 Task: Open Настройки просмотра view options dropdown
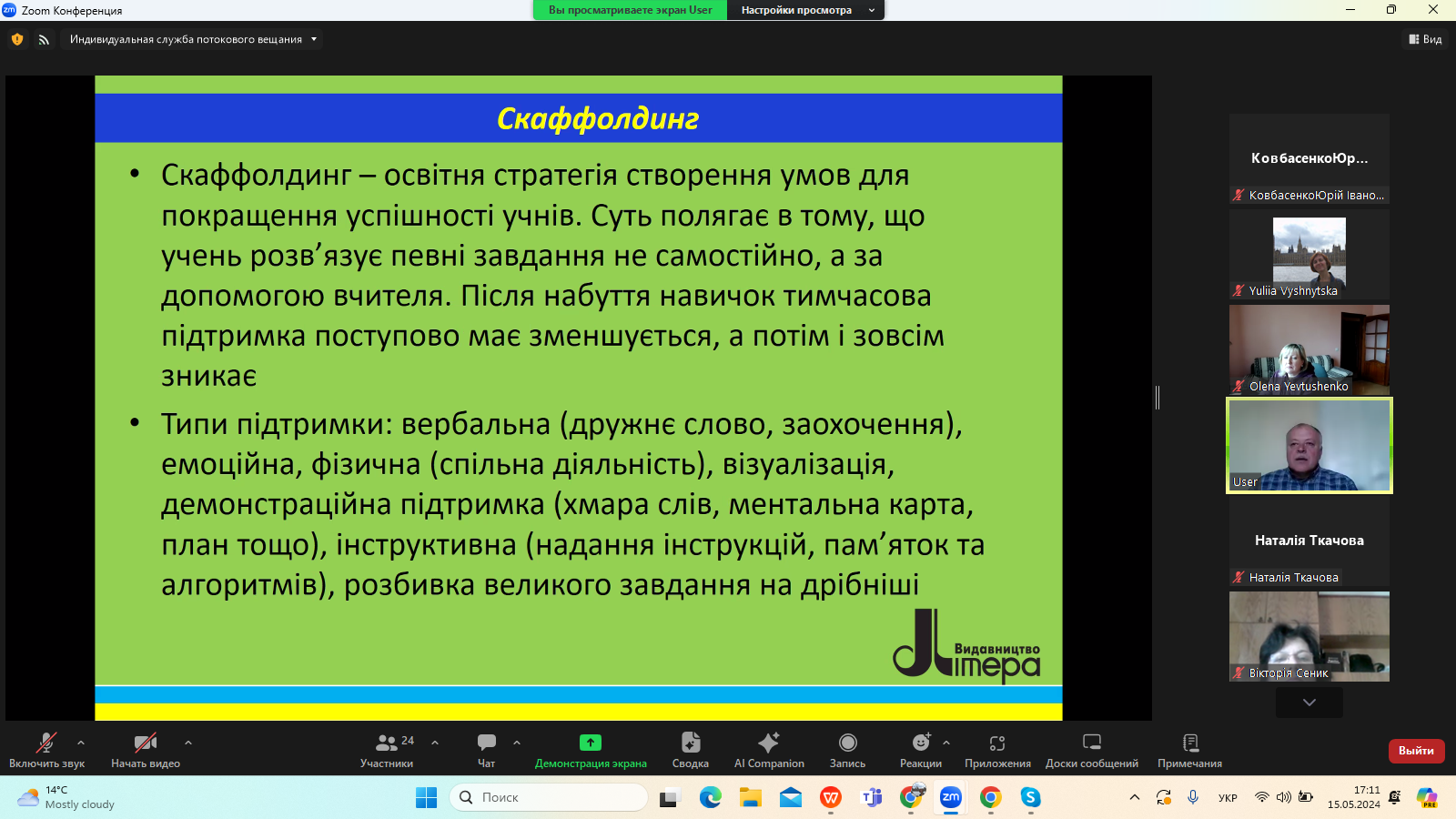click(805, 10)
